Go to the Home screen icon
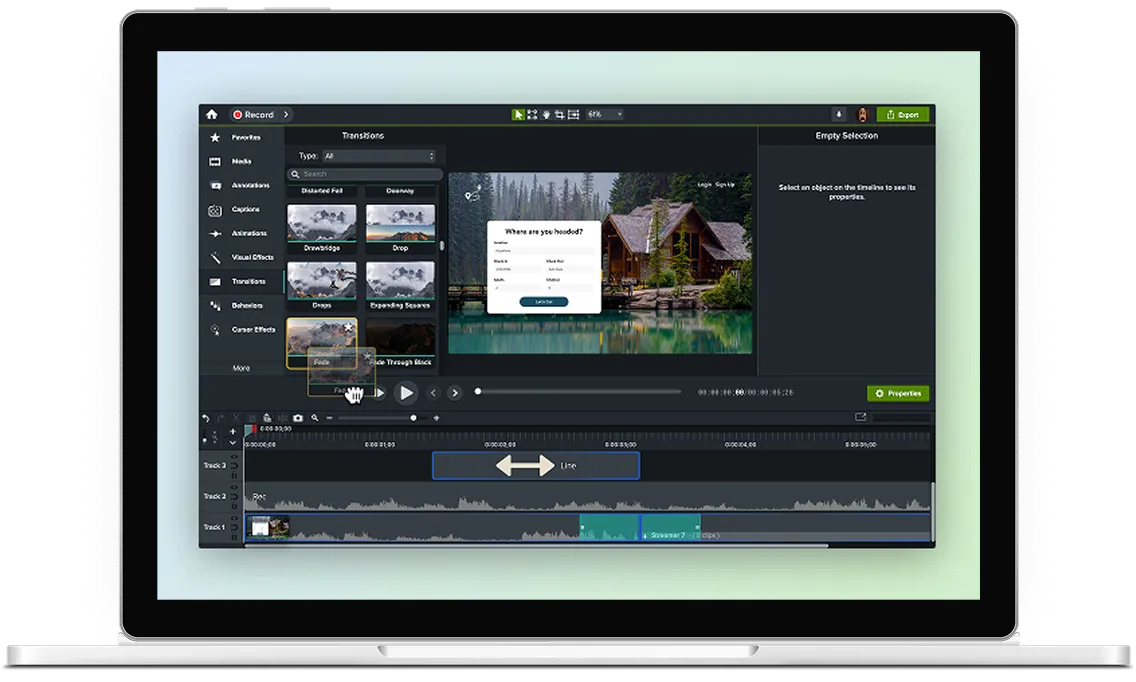 [x=212, y=115]
